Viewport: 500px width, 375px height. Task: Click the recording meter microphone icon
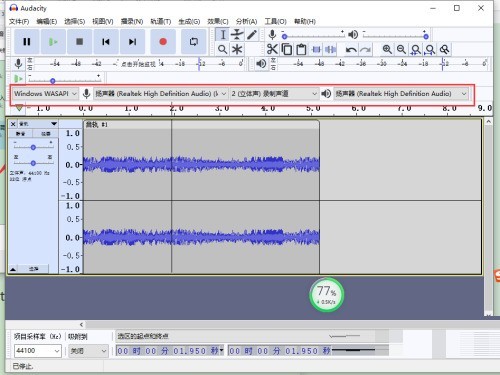tap(18, 63)
